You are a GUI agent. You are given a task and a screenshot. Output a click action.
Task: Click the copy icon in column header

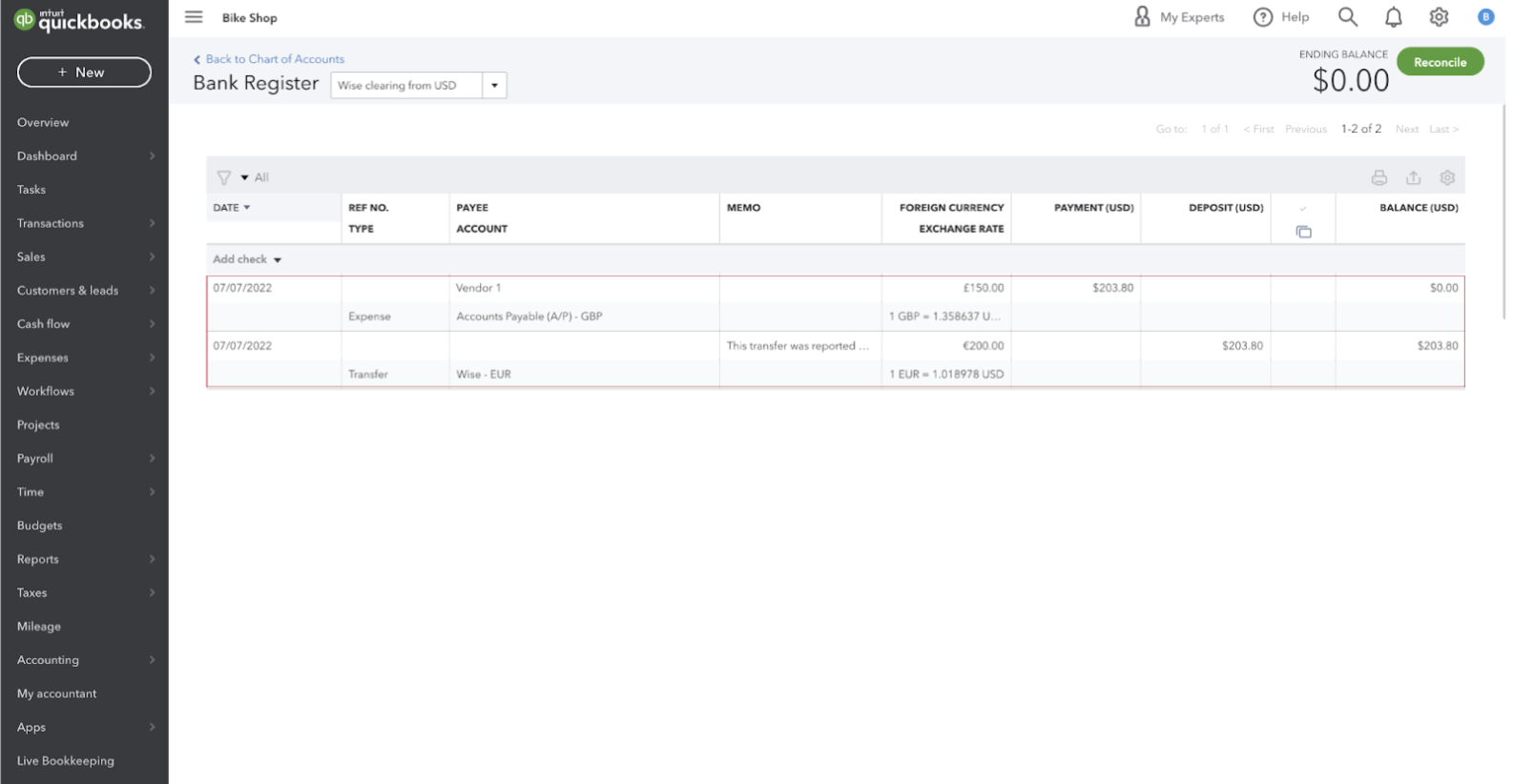point(1303,232)
